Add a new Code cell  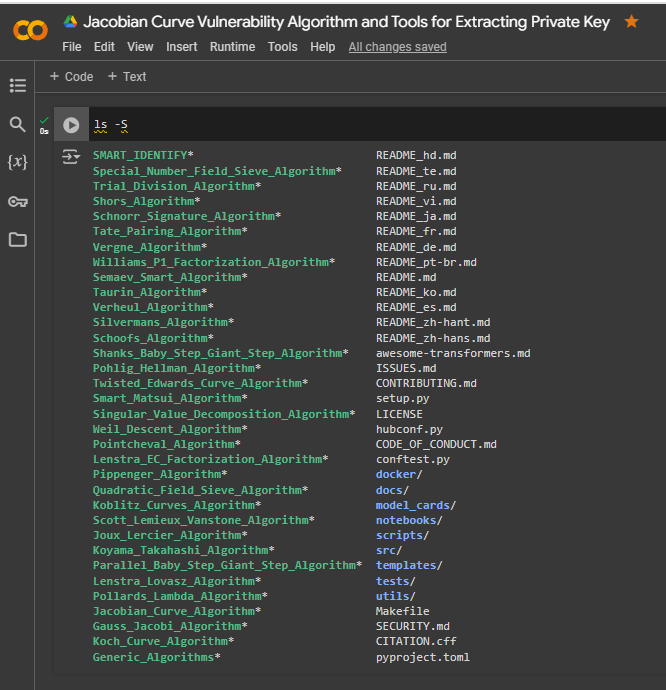click(71, 77)
